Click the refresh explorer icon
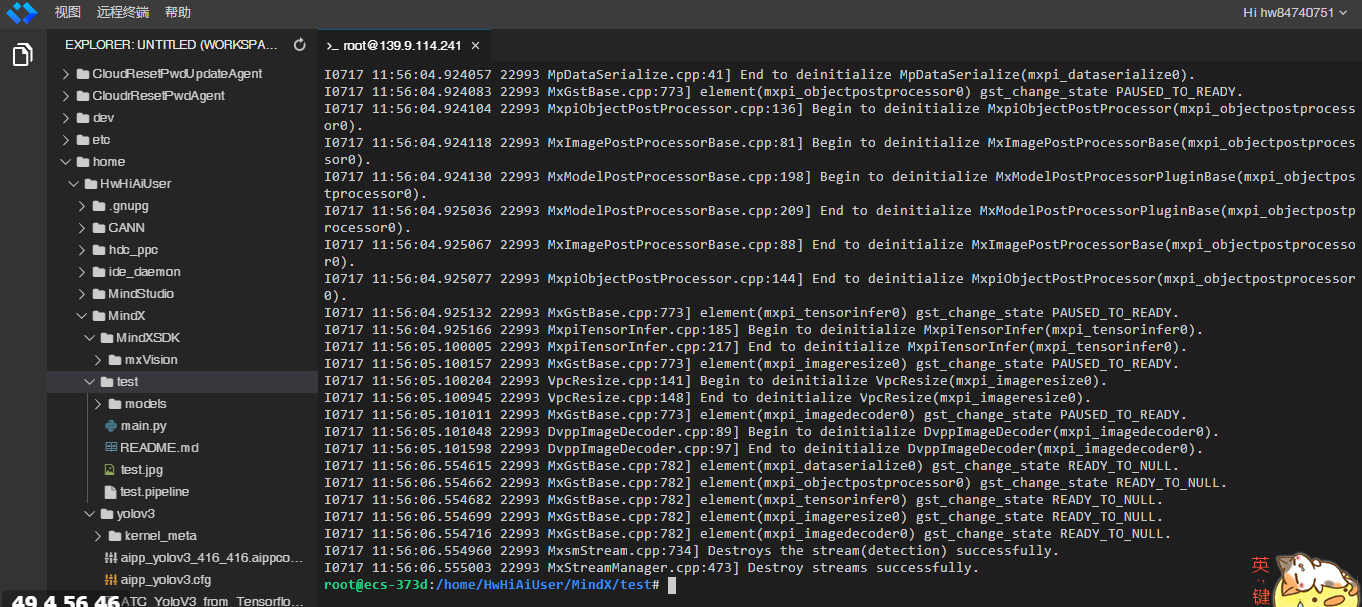This screenshot has height=607, width=1362. click(299, 45)
